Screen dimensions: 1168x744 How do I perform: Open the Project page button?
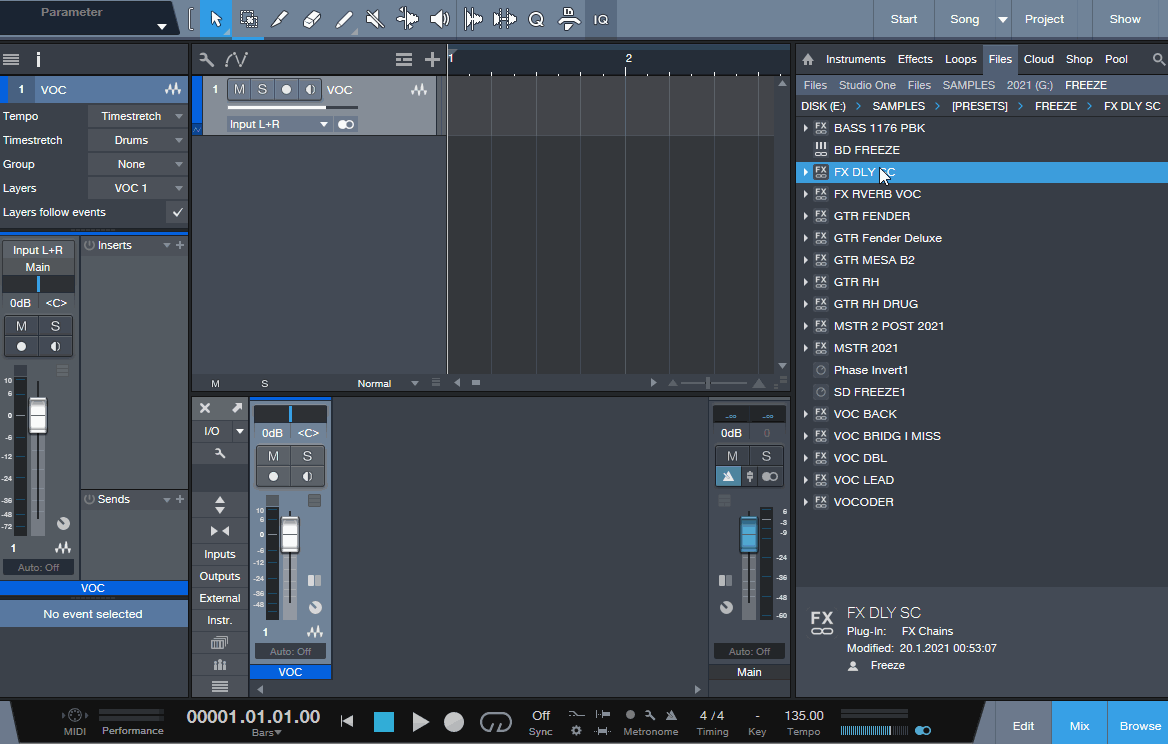[x=1044, y=19]
